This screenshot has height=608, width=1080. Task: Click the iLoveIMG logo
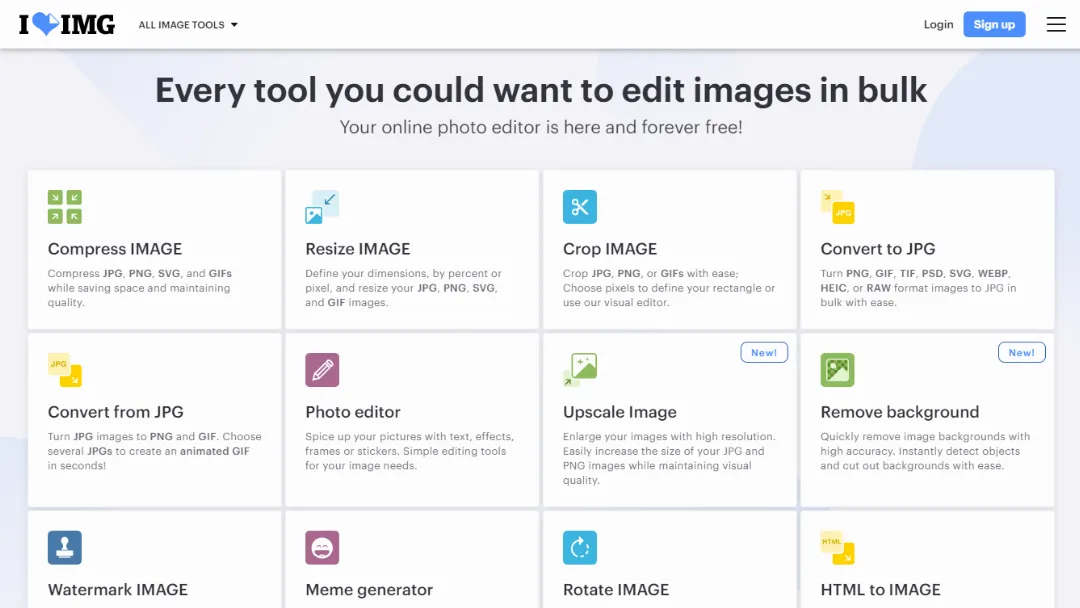tap(67, 24)
